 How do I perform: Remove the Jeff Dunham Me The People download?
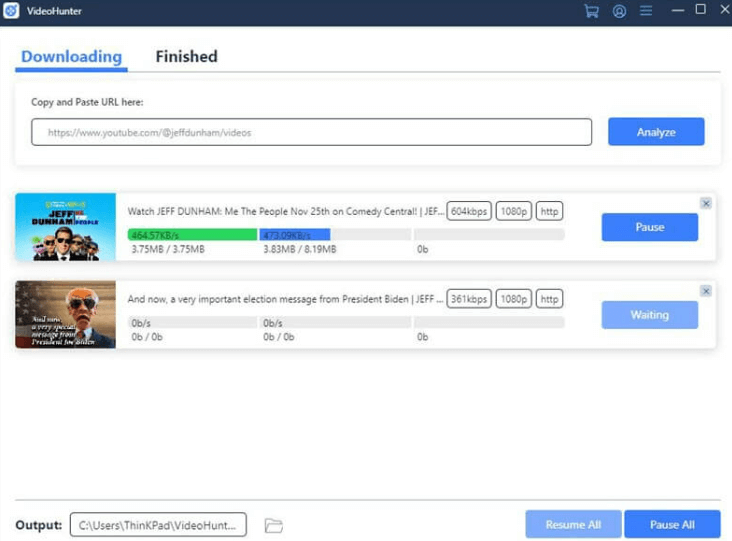click(706, 204)
